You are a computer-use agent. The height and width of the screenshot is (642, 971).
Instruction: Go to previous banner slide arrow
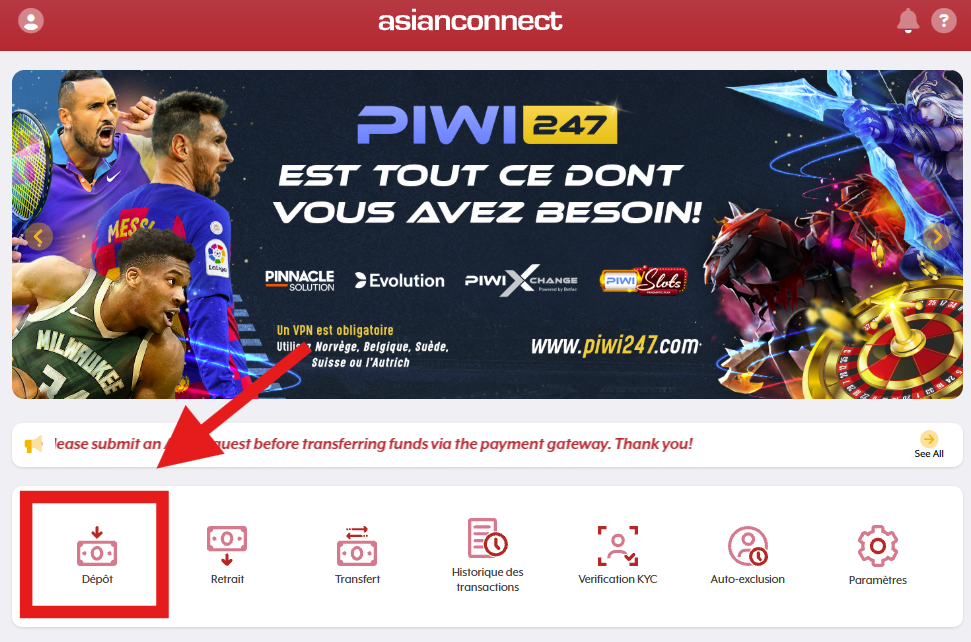tap(39, 236)
